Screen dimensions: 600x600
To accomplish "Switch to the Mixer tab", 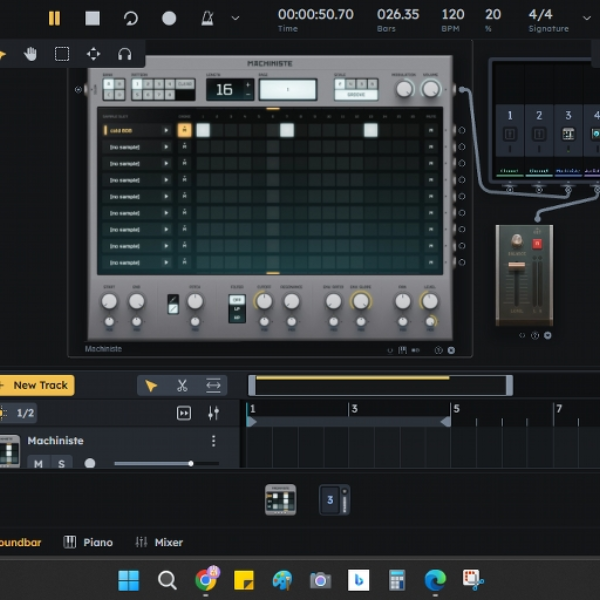I will click(159, 542).
